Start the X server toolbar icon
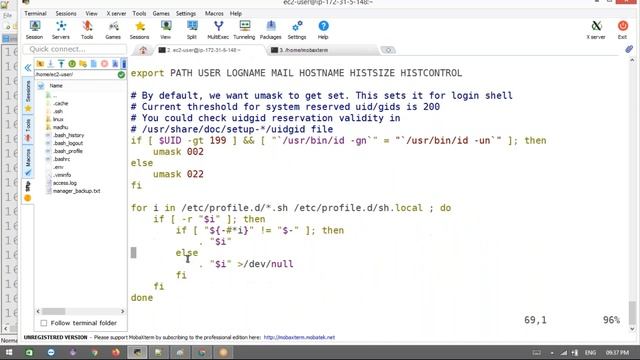This screenshot has width=640, height=360. pyautogui.click(x=596, y=30)
